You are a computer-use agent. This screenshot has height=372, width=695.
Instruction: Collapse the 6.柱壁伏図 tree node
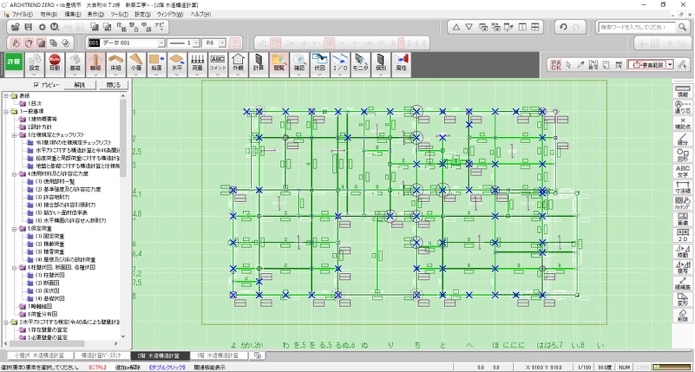(14, 267)
